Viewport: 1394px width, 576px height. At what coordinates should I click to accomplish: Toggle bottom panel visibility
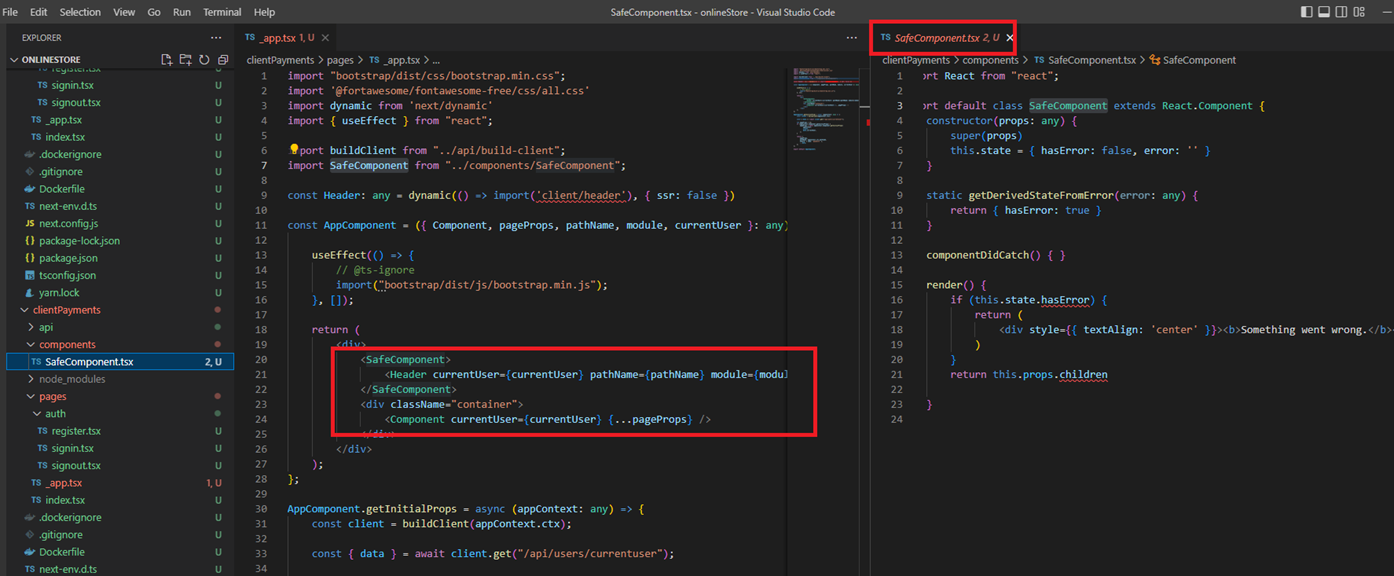[x=1324, y=12]
